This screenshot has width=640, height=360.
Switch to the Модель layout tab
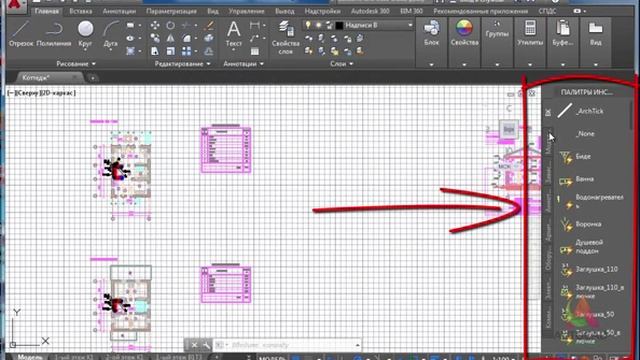[x=29, y=357]
